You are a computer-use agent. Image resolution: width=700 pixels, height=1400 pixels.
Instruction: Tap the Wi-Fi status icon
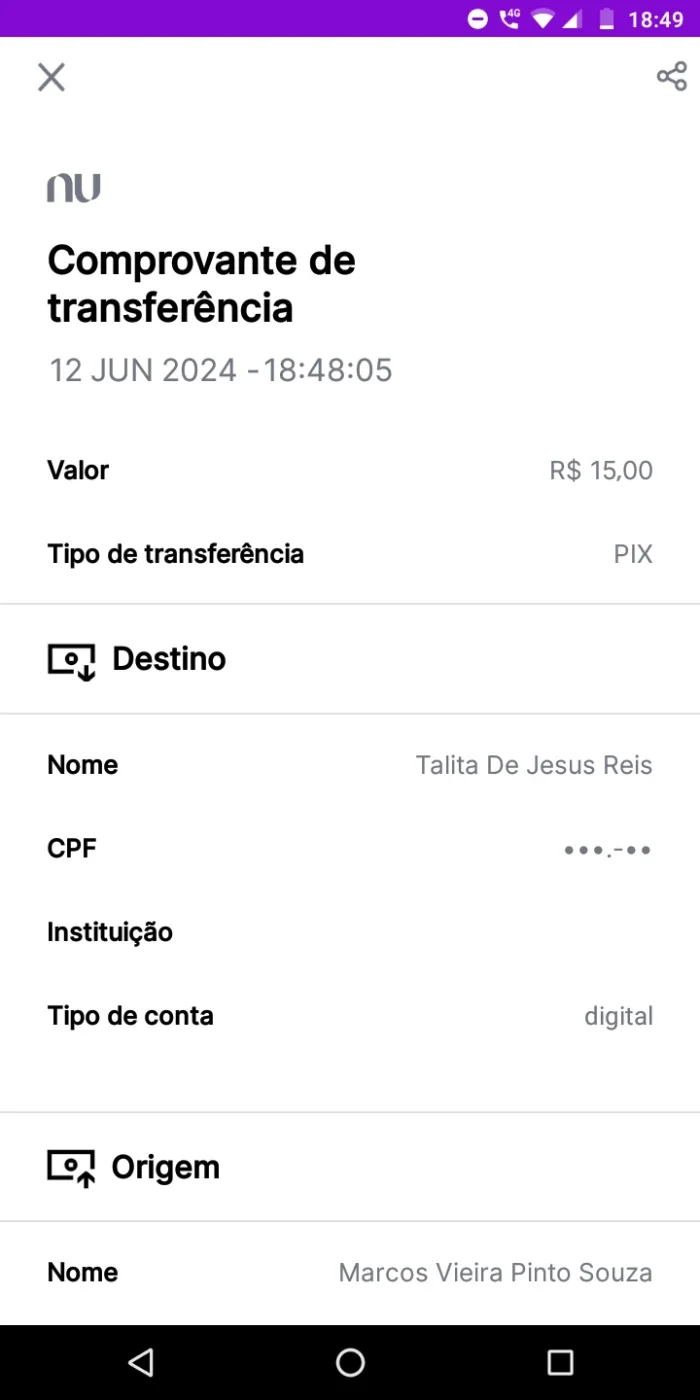click(x=542, y=19)
